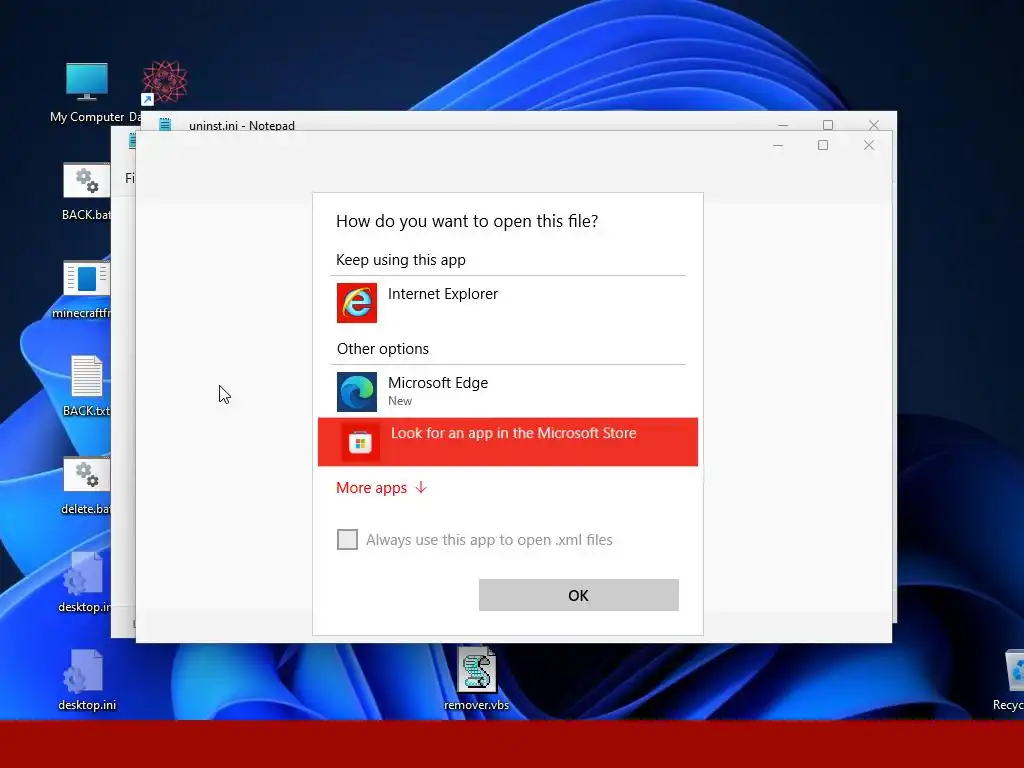Close the uninst.ini Notepad window
Screen dimensions: 1024x768
tap(874, 125)
